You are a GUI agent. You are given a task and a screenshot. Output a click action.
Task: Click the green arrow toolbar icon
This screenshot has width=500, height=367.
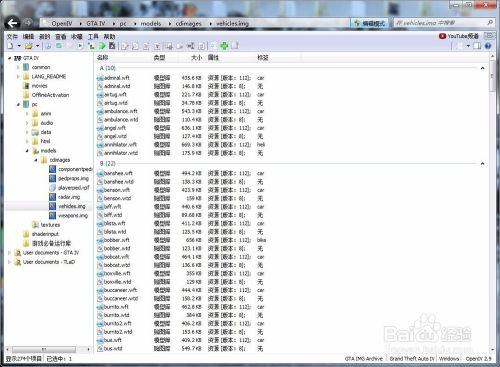(x=102, y=46)
